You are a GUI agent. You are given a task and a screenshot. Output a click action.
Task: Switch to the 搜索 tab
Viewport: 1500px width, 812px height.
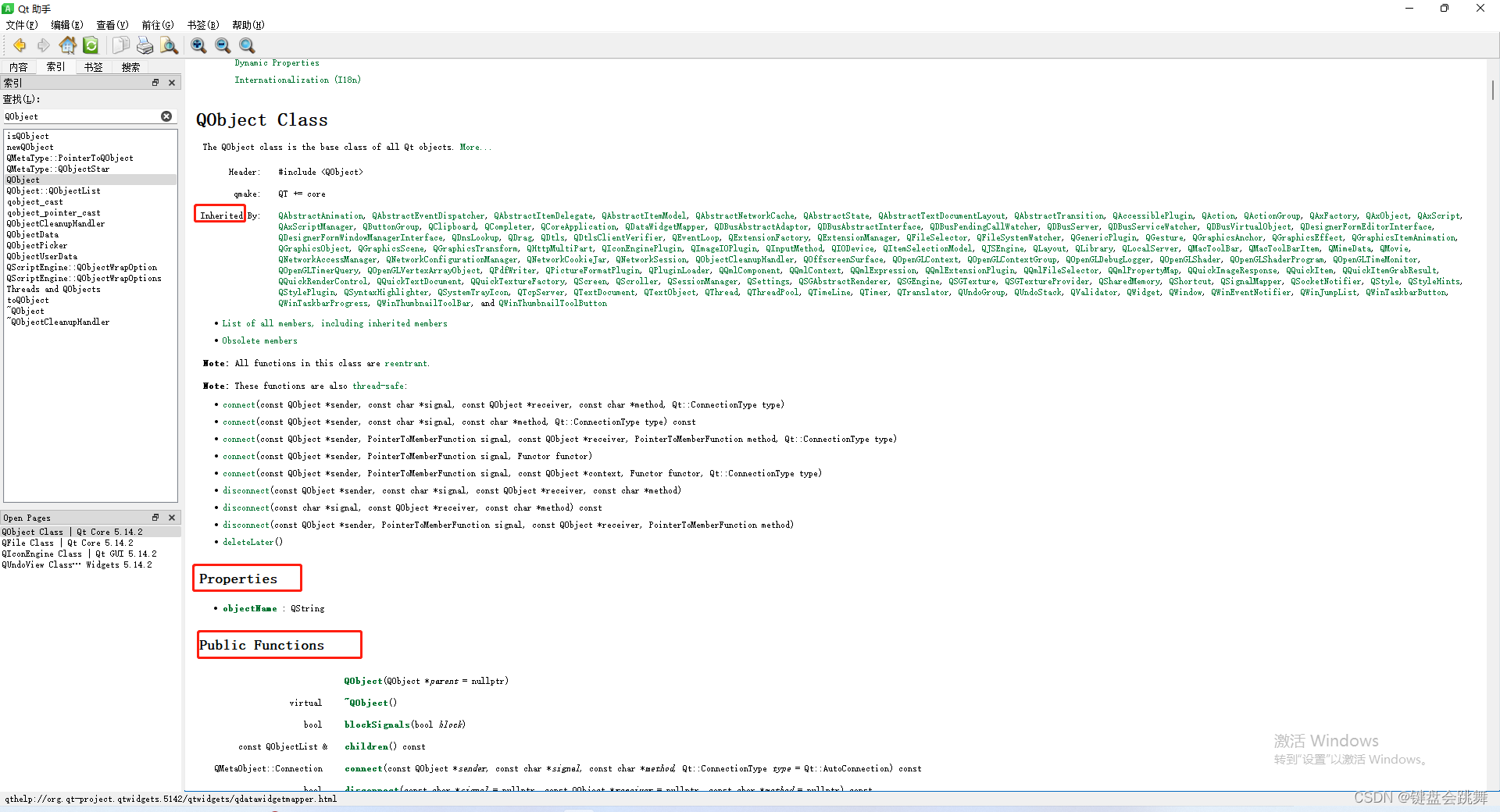[130, 67]
